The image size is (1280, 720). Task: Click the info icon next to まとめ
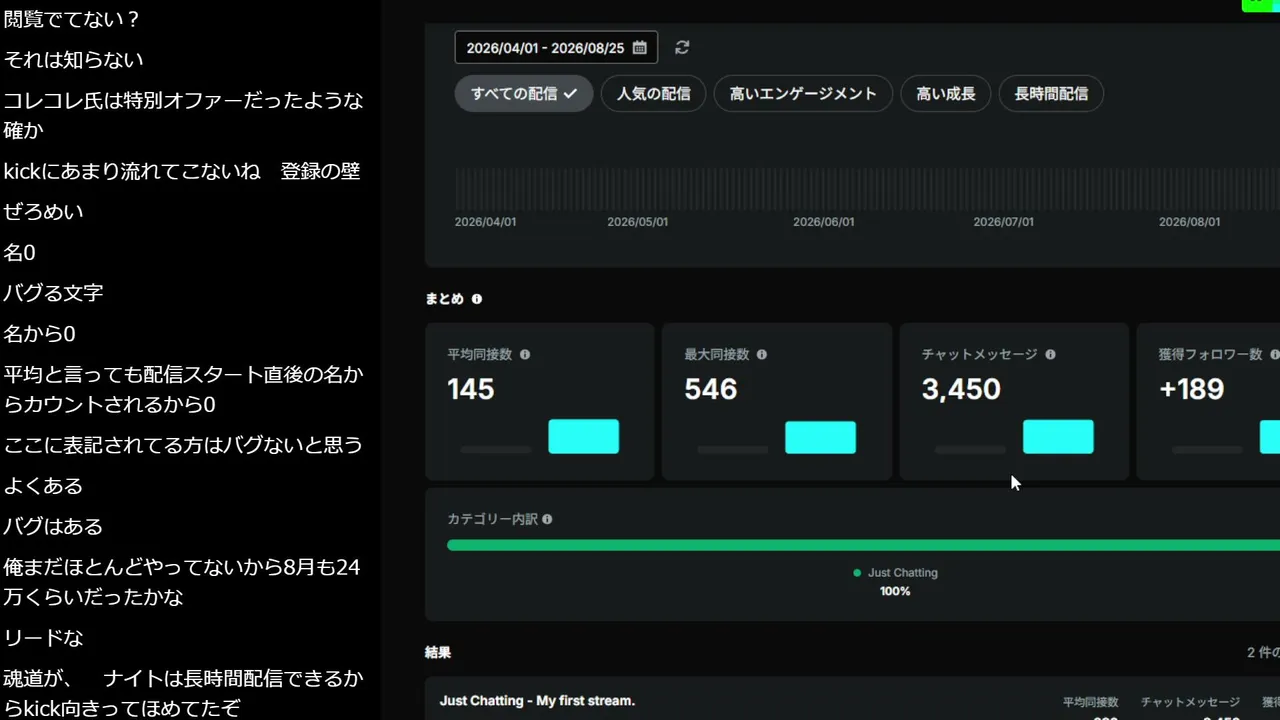(x=477, y=299)
